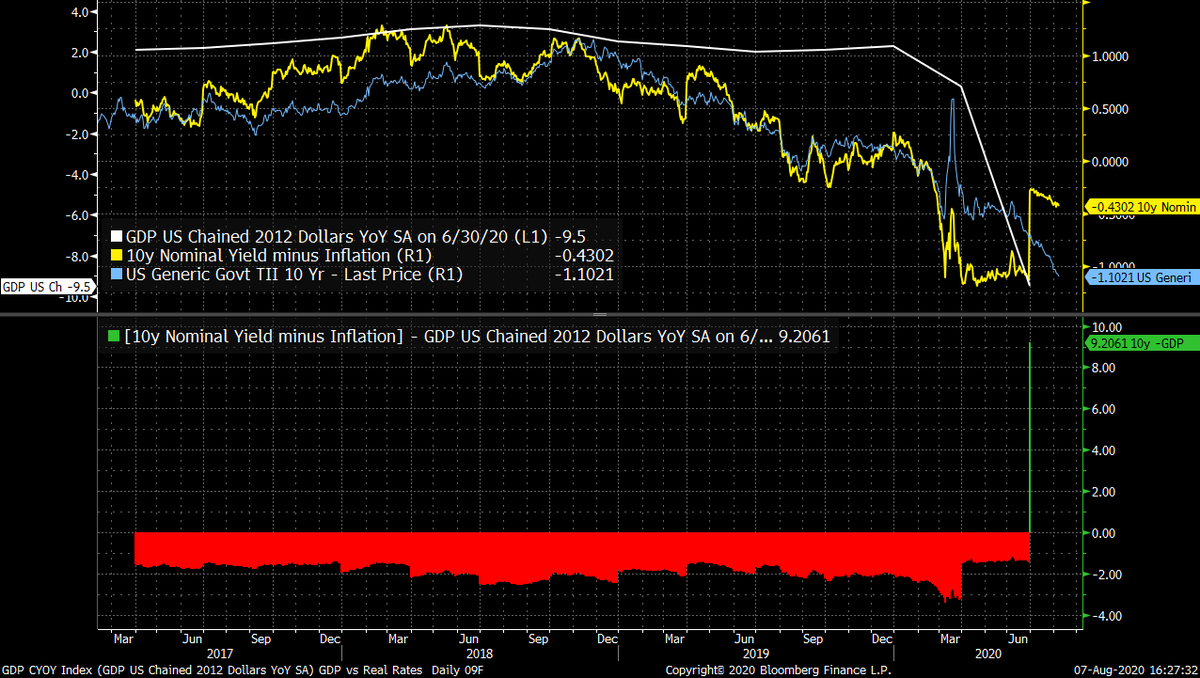Screen dimensions: 1200x678
Task: Click the green swatch in the lower panel legend
Action: pos(116,337)
